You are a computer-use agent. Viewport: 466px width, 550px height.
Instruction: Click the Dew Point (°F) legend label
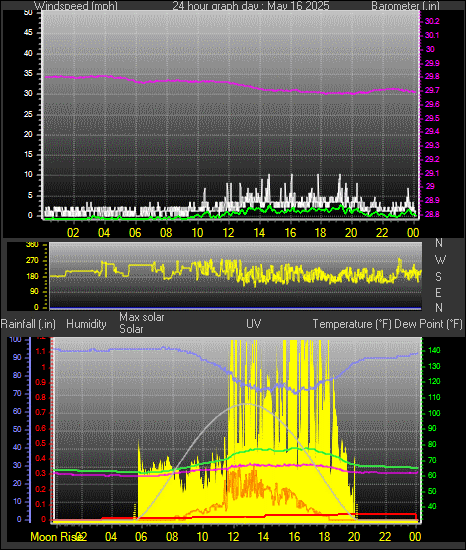tap(428, 324)
